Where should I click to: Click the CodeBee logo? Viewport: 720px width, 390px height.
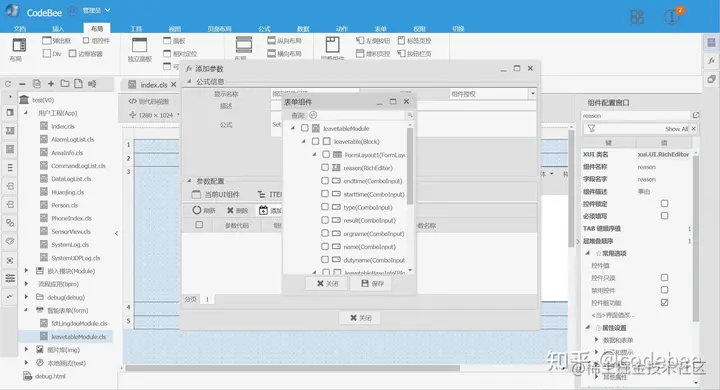(x=13, y=11)
